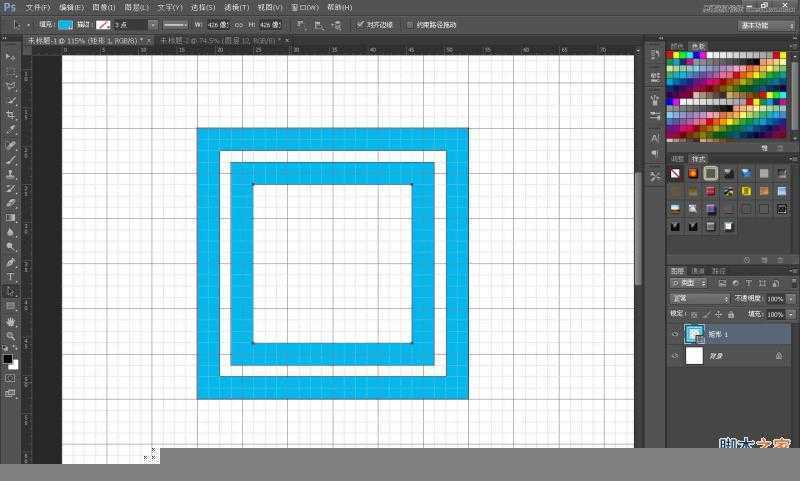
Task: Click the height H input field
Action: tap(270, 24)
